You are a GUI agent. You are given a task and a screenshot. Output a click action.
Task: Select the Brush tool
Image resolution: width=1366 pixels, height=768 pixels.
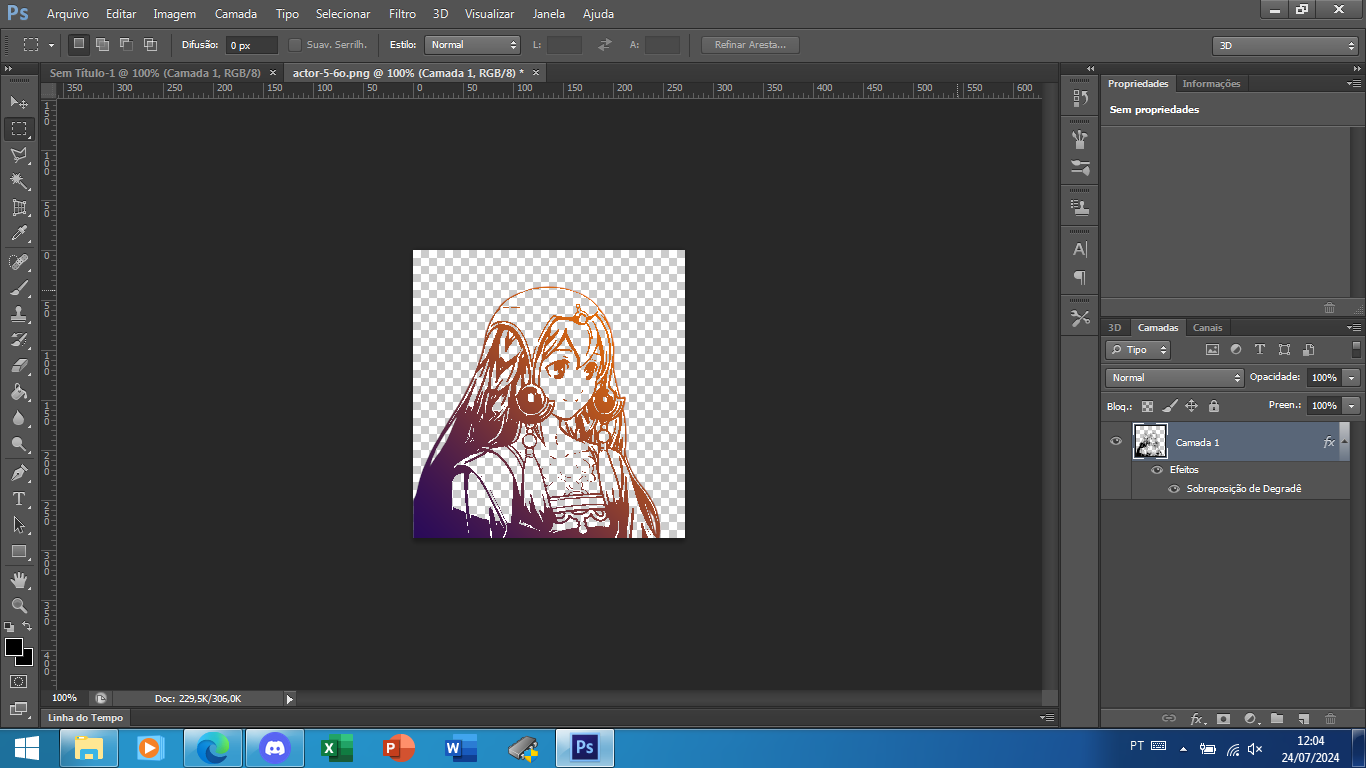[19, 287]
